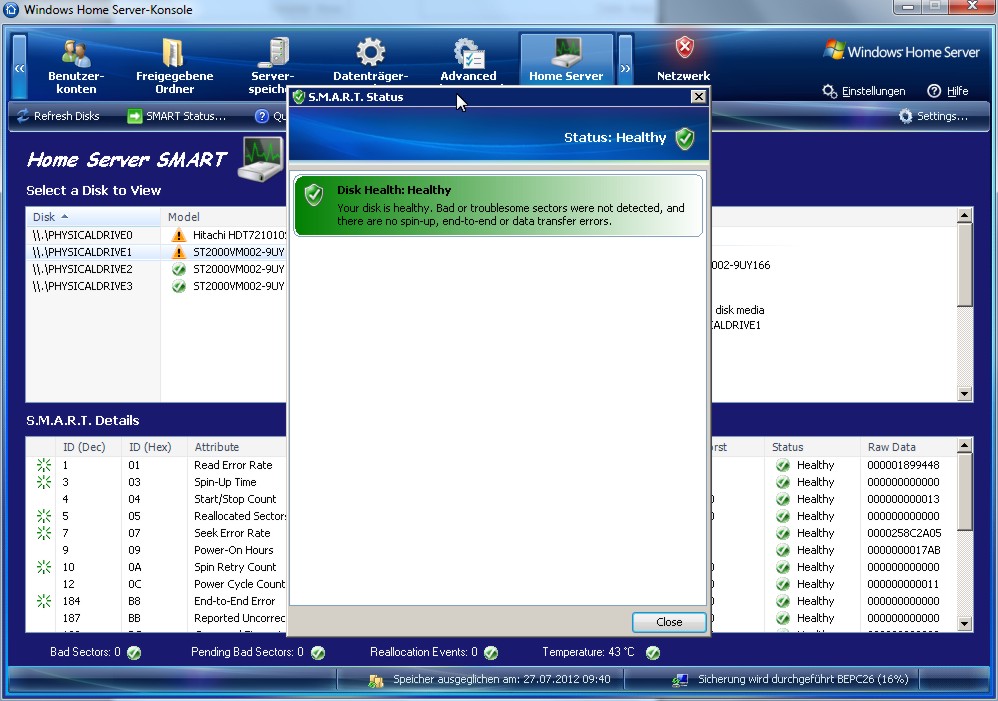Click critical marker icon on Read Error Rate row
This screenshot has width=998, height=701.
pos(44,465)
